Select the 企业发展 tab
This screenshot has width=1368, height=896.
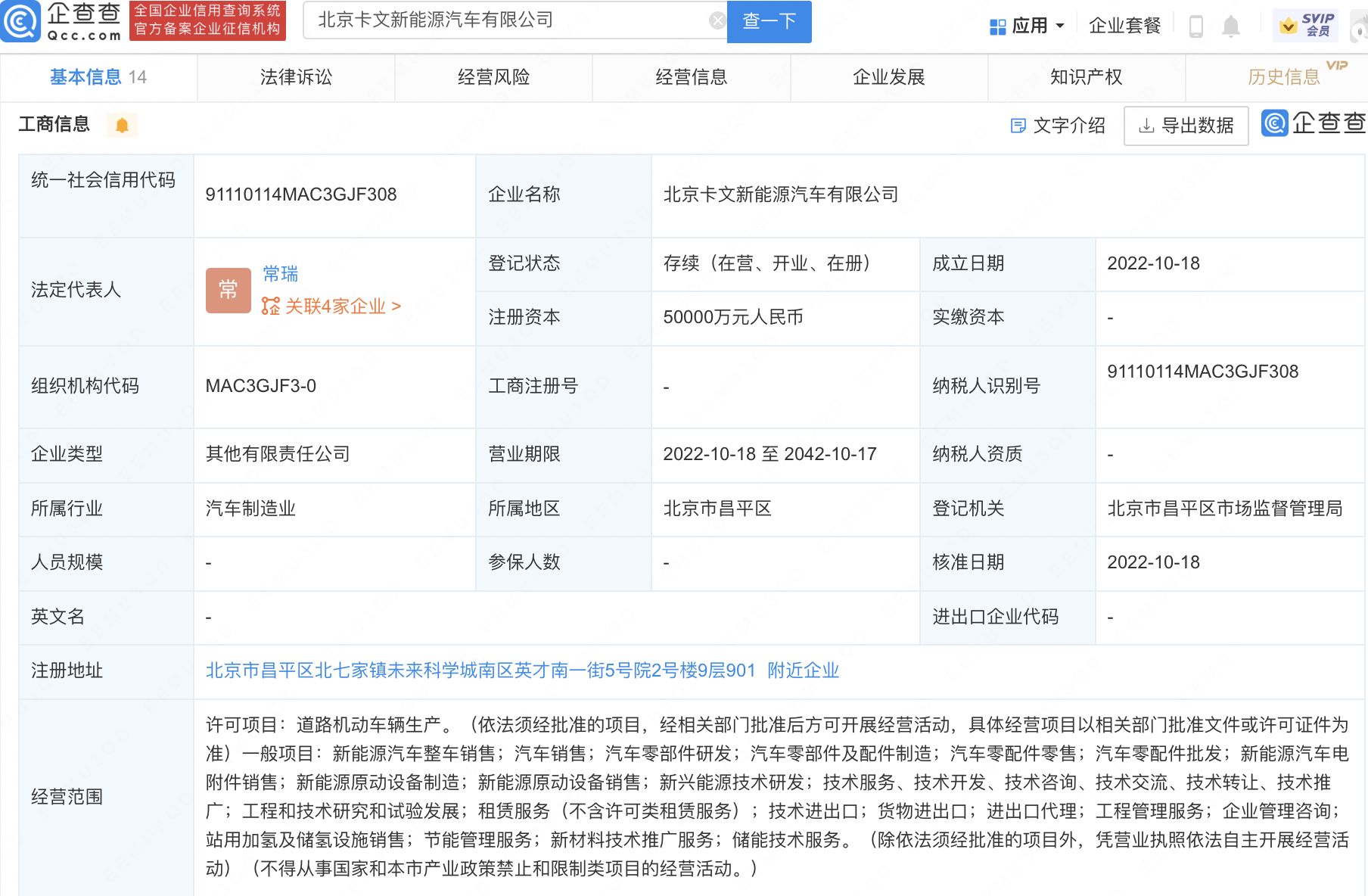(889, 77)
